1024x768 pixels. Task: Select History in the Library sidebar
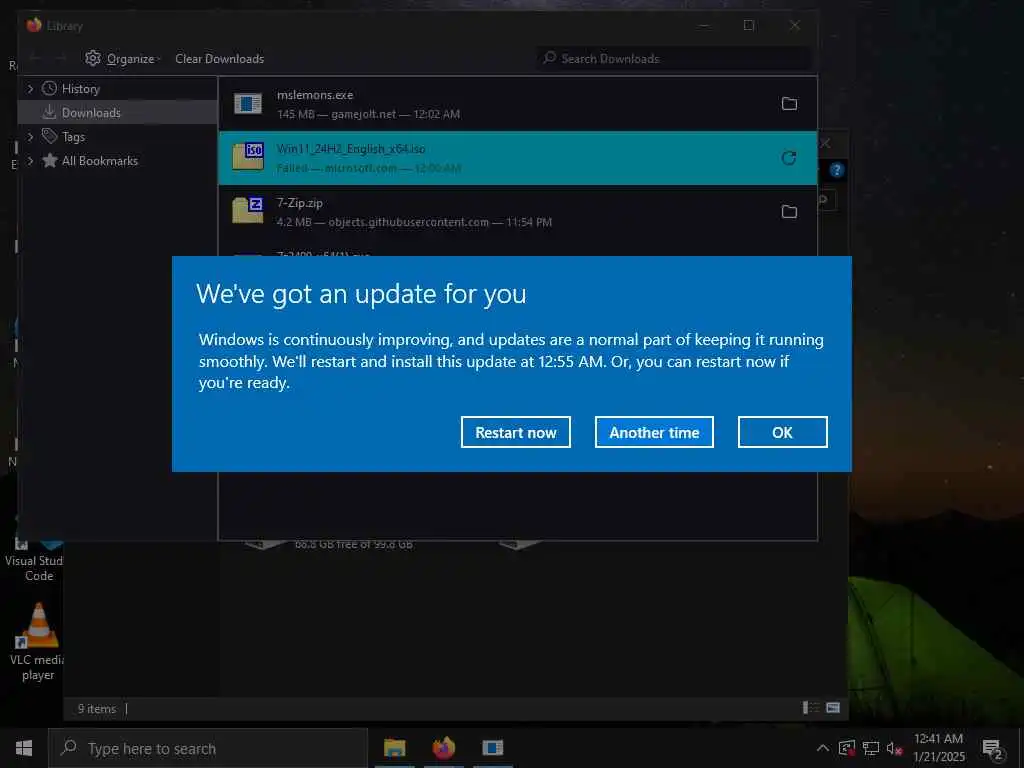[x=80, y=89]
